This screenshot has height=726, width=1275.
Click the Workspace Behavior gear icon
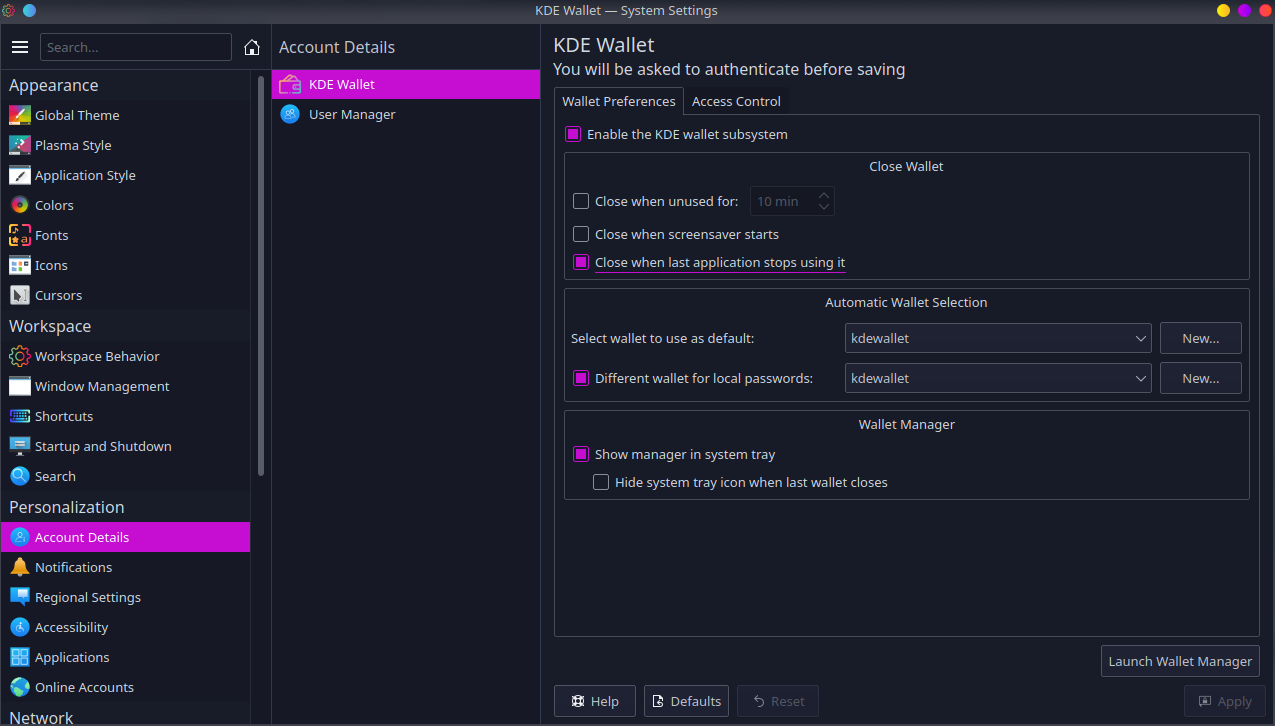coord(20,356)
